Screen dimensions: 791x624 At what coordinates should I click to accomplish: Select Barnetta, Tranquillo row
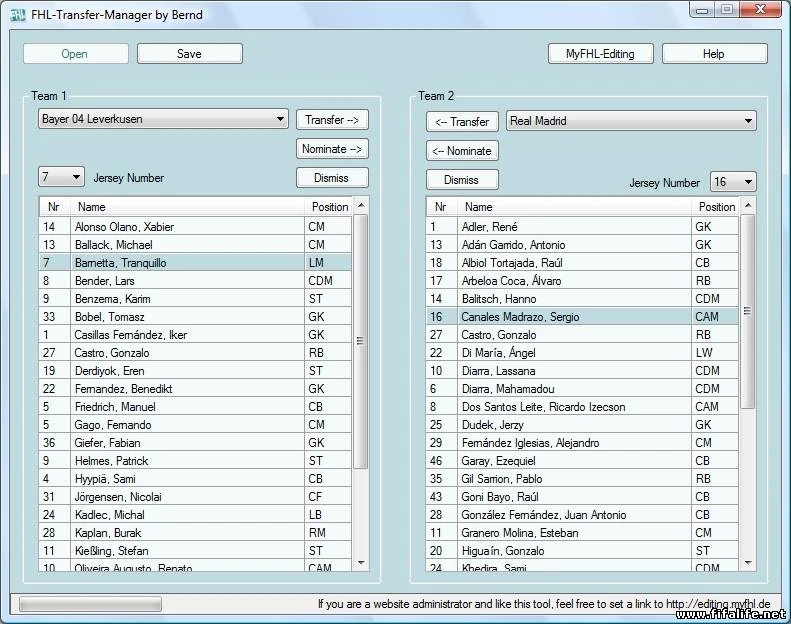coord(195,263)
